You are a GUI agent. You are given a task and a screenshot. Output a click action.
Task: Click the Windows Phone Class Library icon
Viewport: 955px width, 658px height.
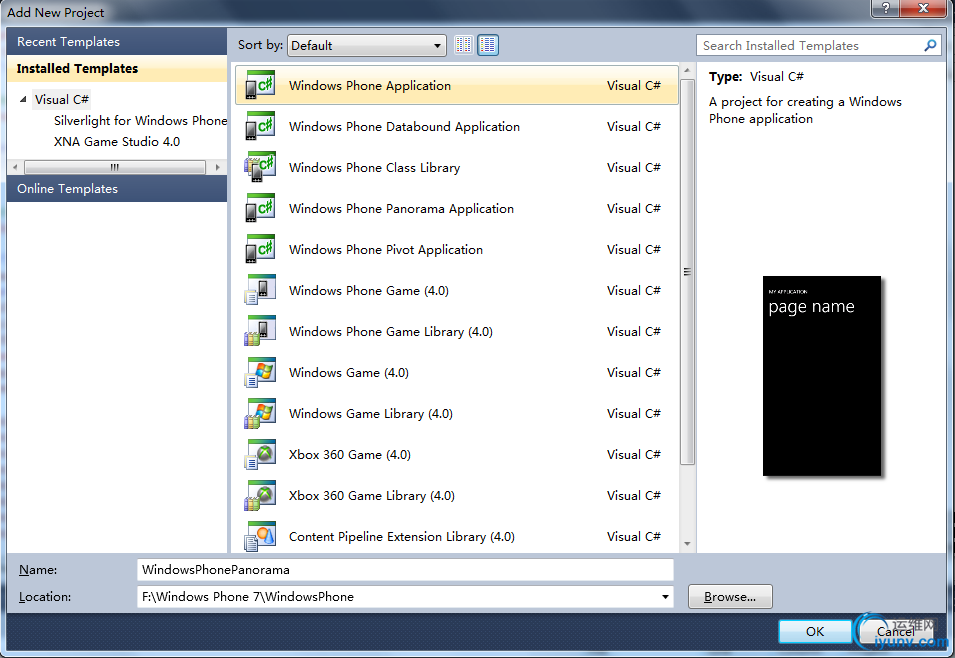click(x=260, y=167)
